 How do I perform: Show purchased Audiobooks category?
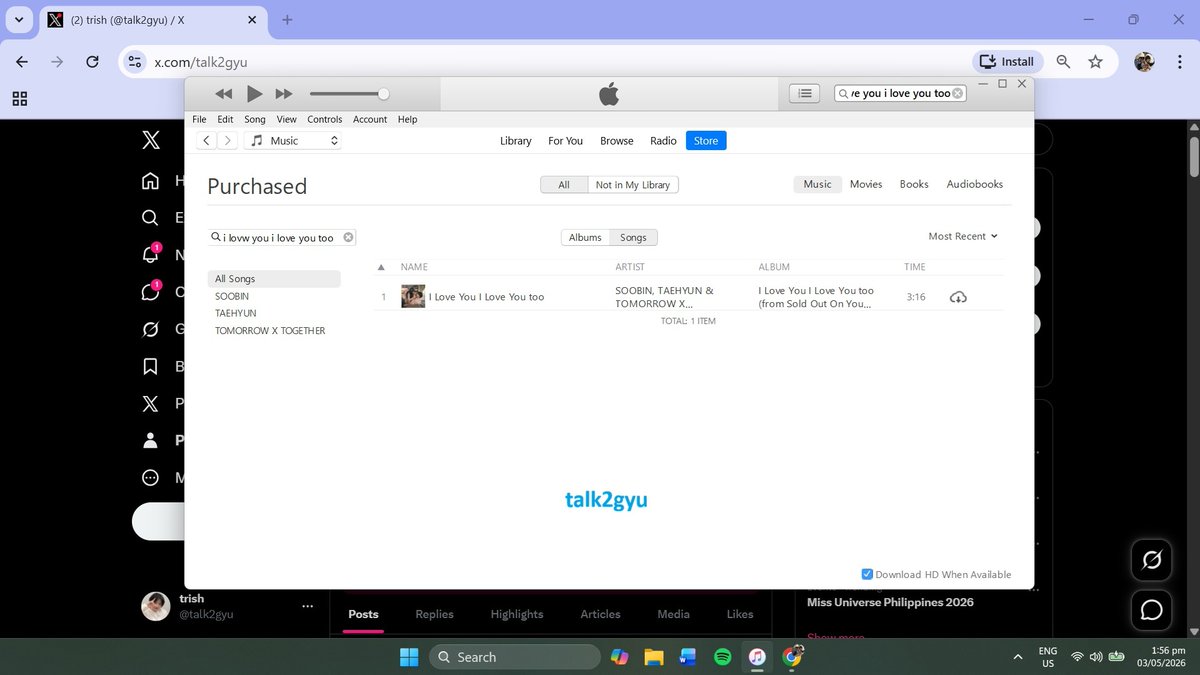point(975,184)
